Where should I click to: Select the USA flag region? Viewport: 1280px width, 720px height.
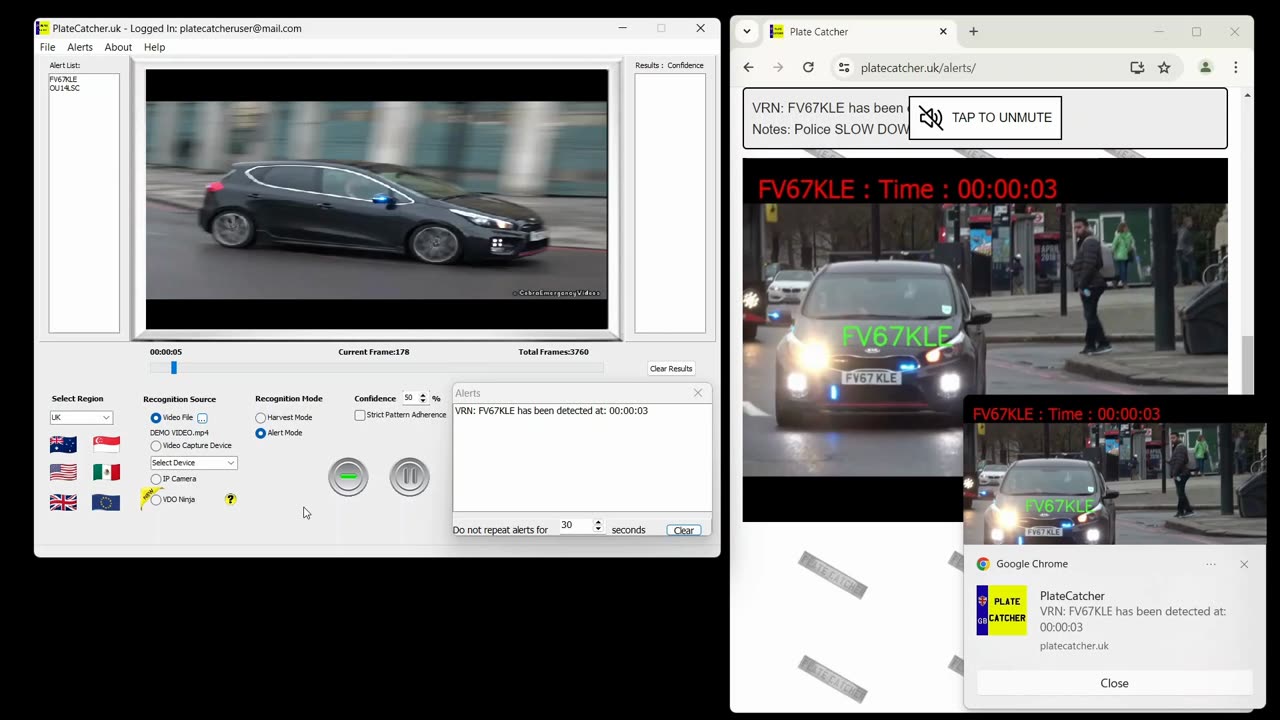click(x=63, y=472)
